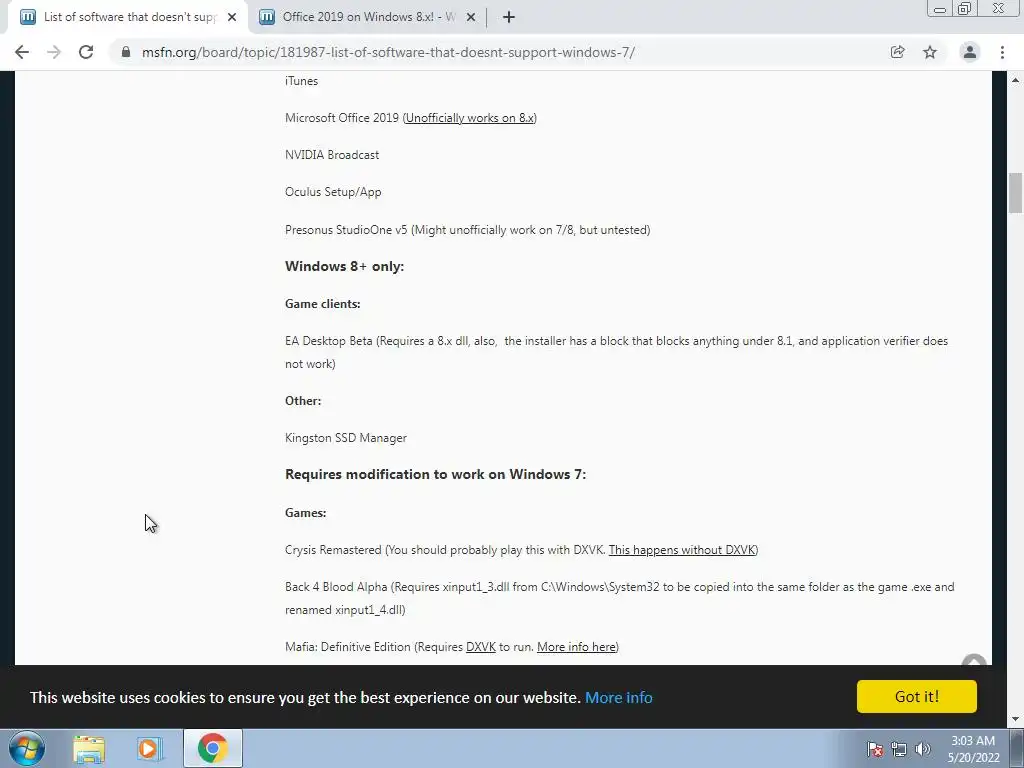The height and width of the screenshot is (768, 1024).
Task: Bookmark this page with star icon
Action: (930, 52)
